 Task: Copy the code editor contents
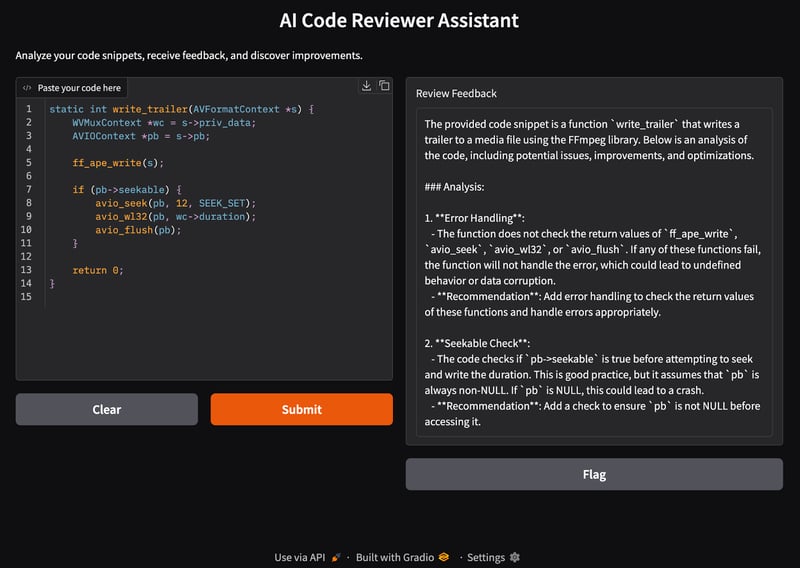[384, 86]
